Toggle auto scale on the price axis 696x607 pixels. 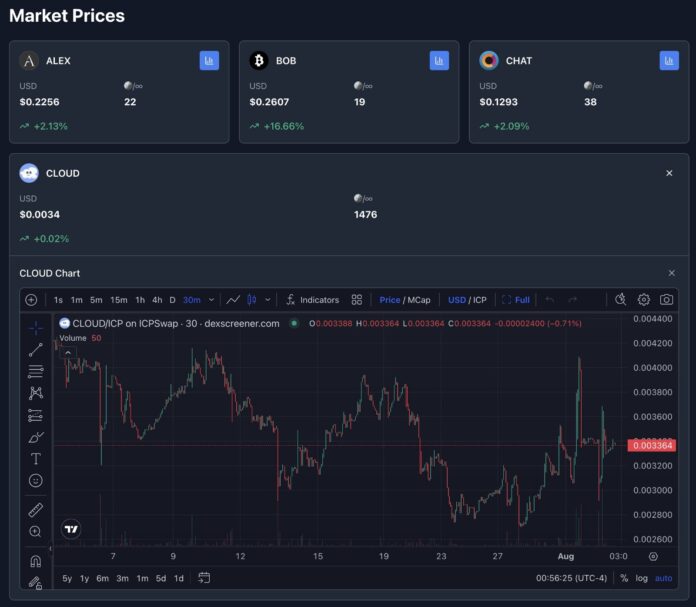tap(663, 578)
